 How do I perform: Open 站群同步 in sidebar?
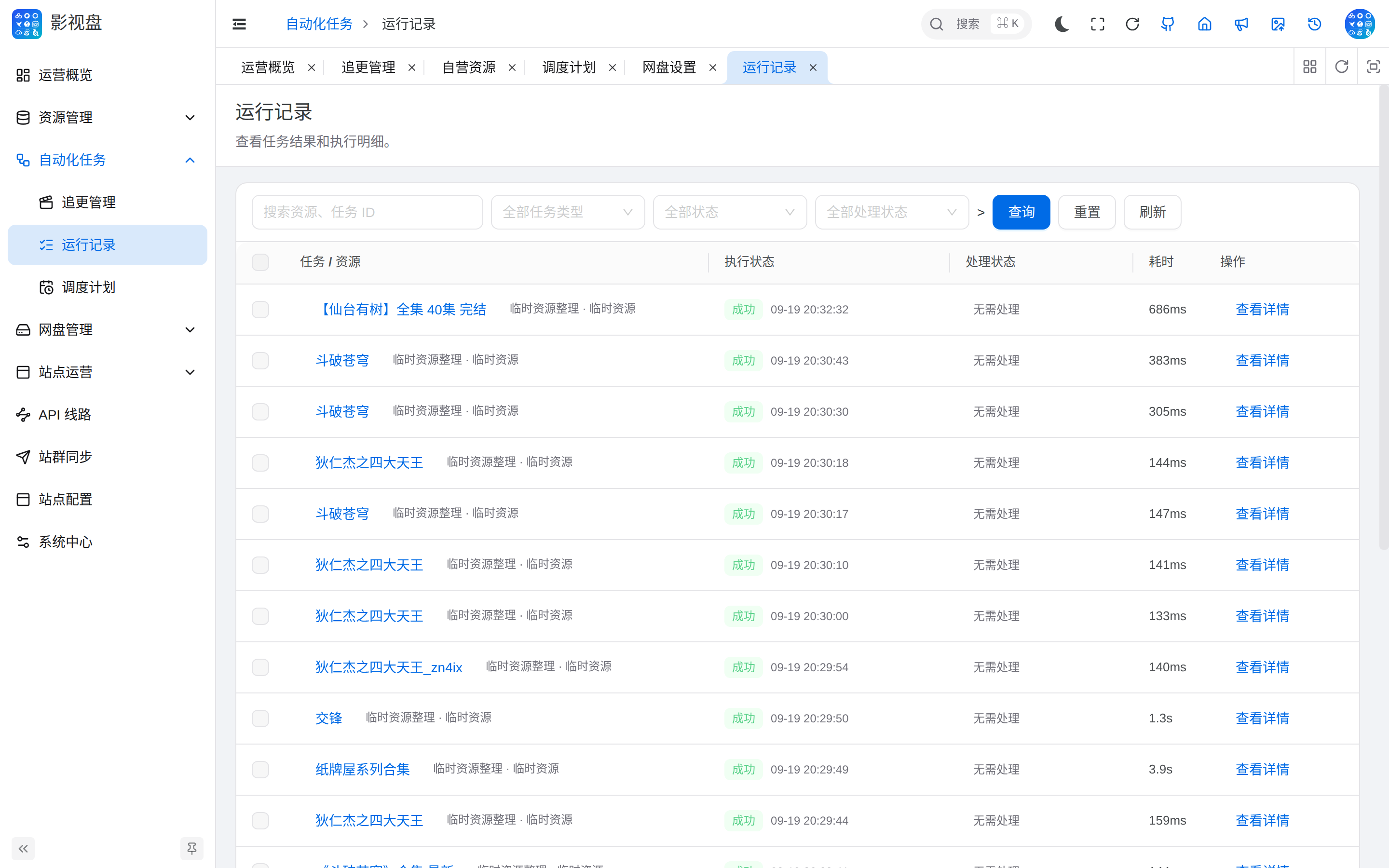coord(108,457)
